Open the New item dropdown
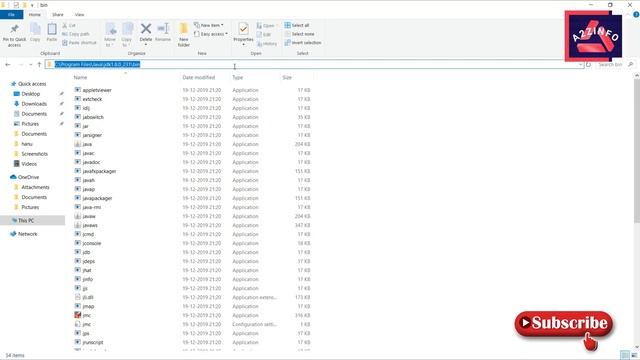Screen dimensions: 640x360 (x=209, y=25)
